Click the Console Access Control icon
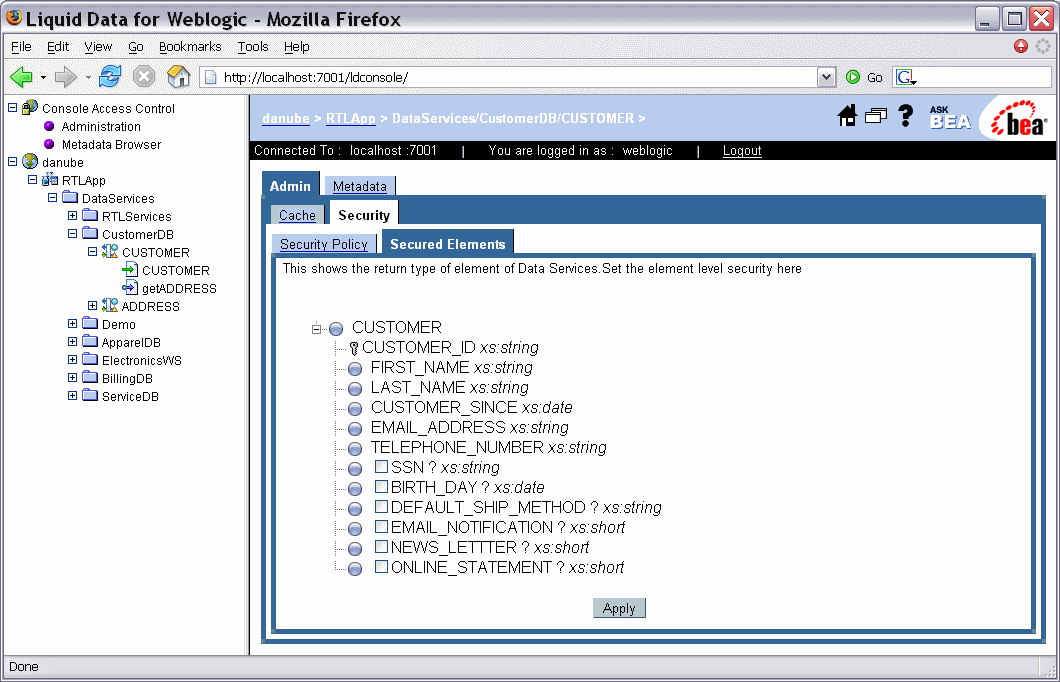Screen dimensions: 1060x682 pos(30,107)
